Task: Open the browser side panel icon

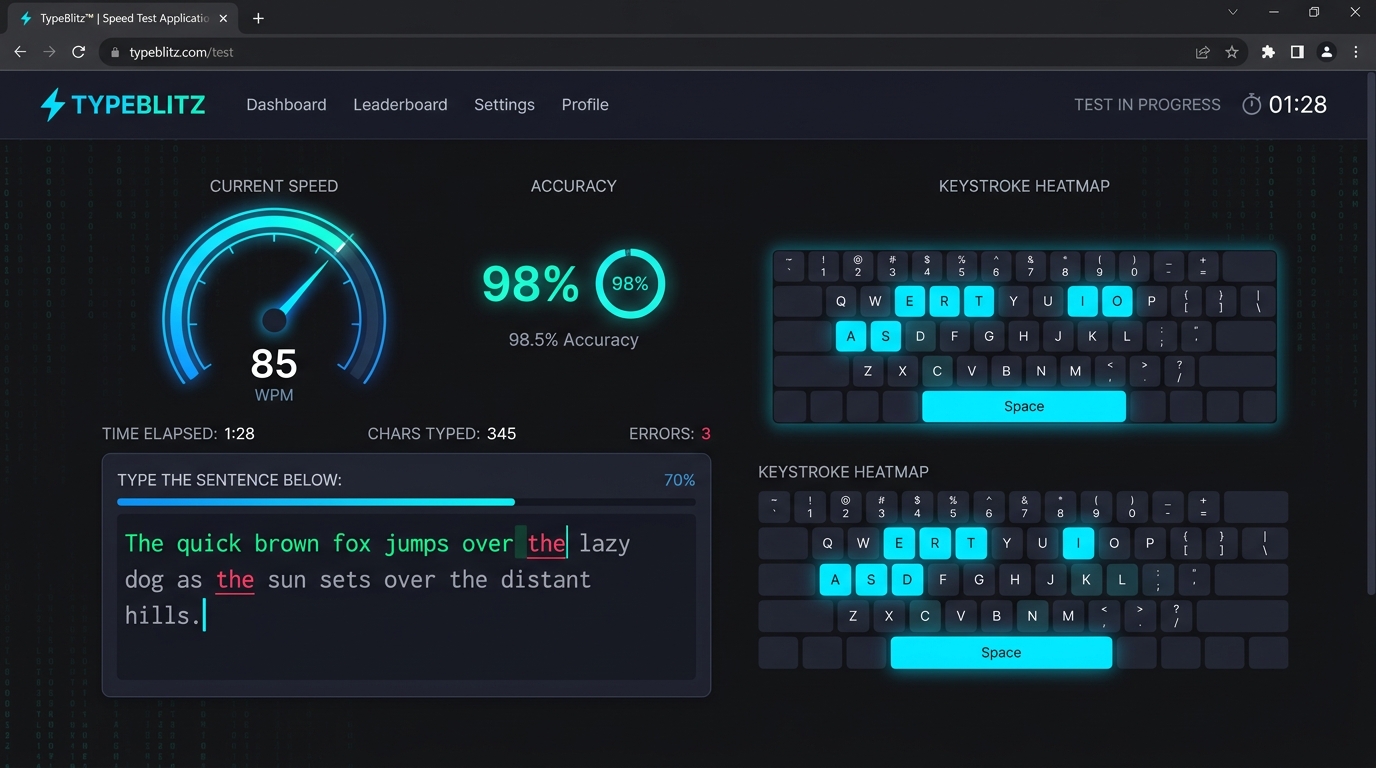Action: [x=1297, y=52]
